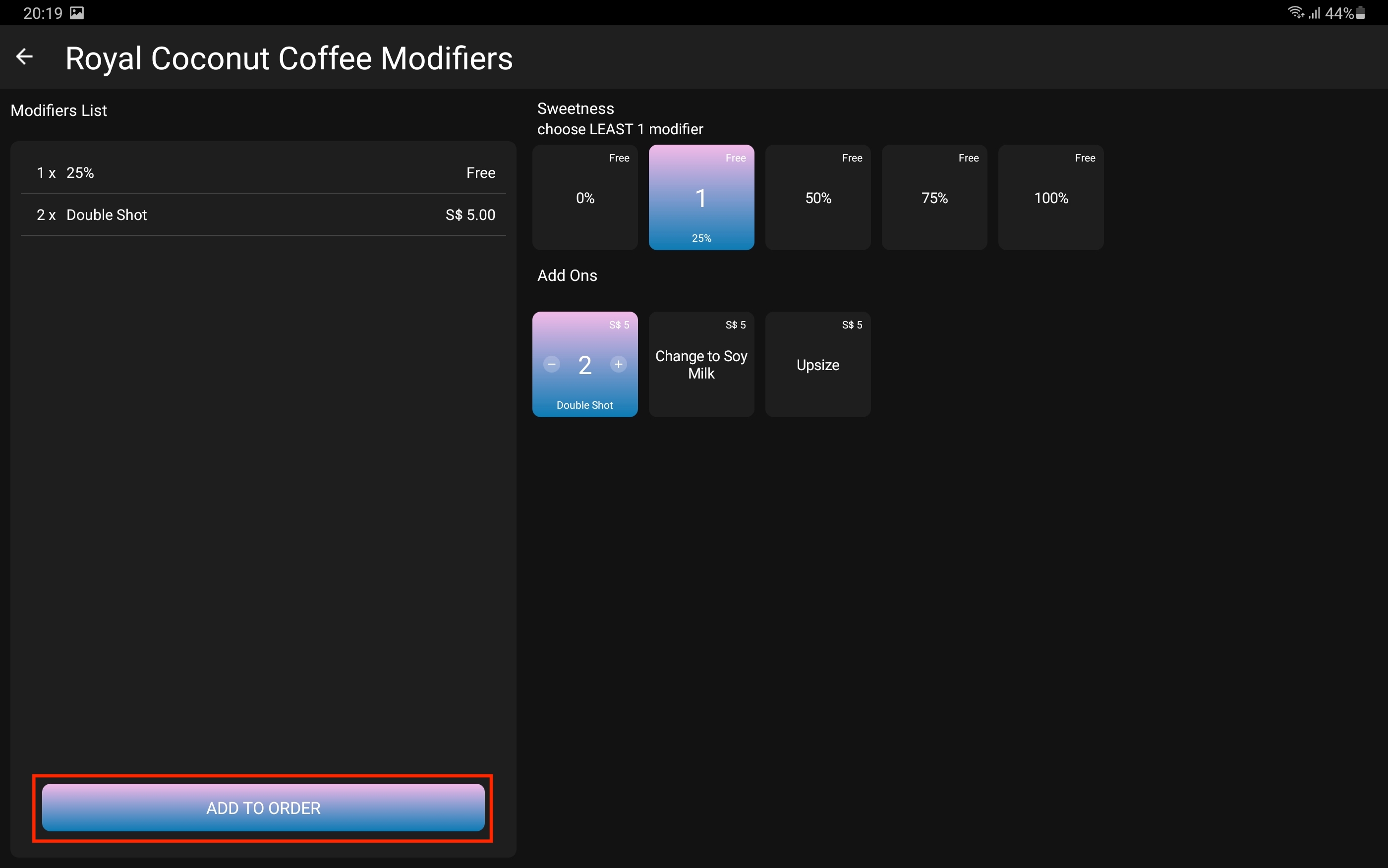The height and width of the screenshot is (868, 1388).
Task: Select 100% sweetness option
Action: [x=1051, y=198]
